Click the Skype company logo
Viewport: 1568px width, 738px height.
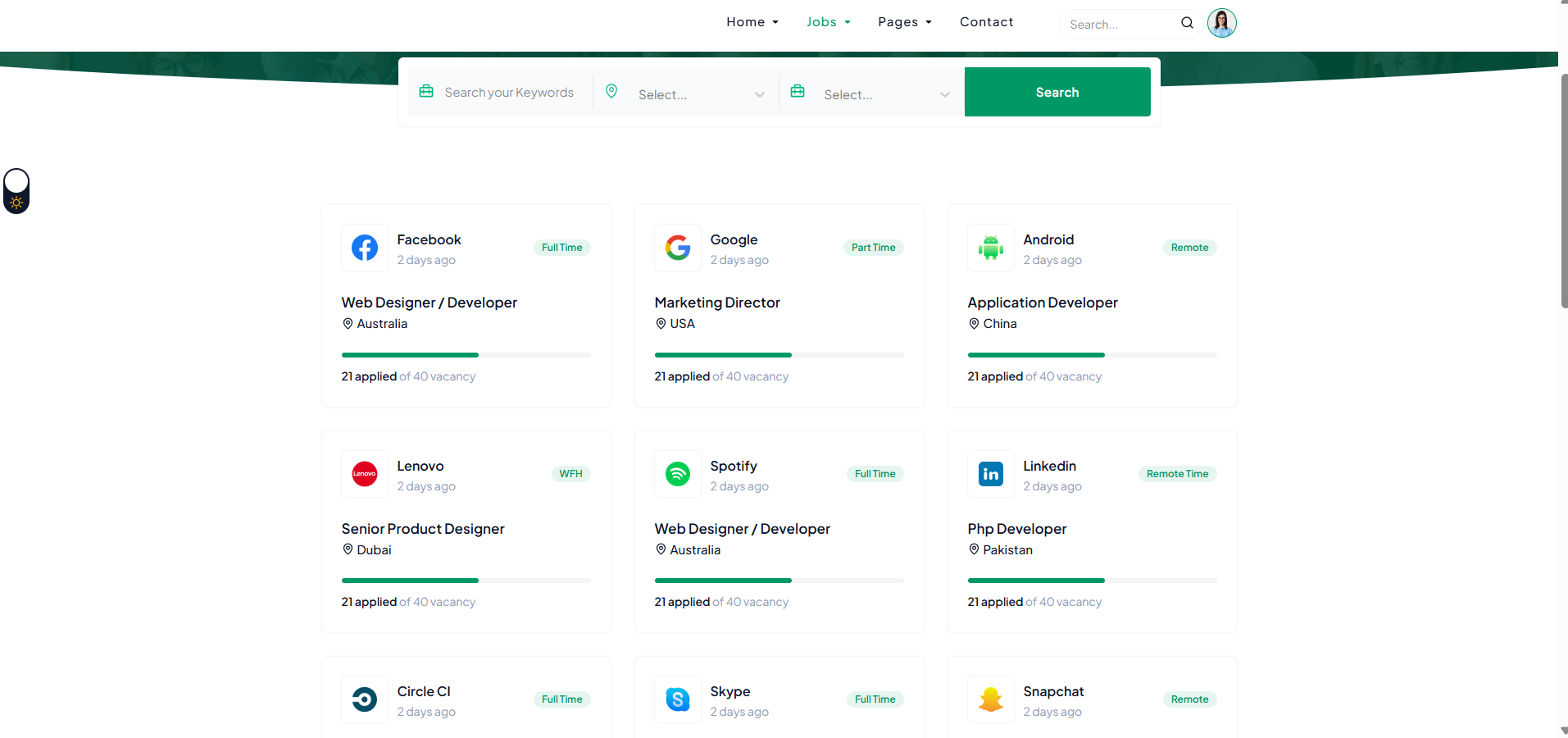click(x=678, y=699)
